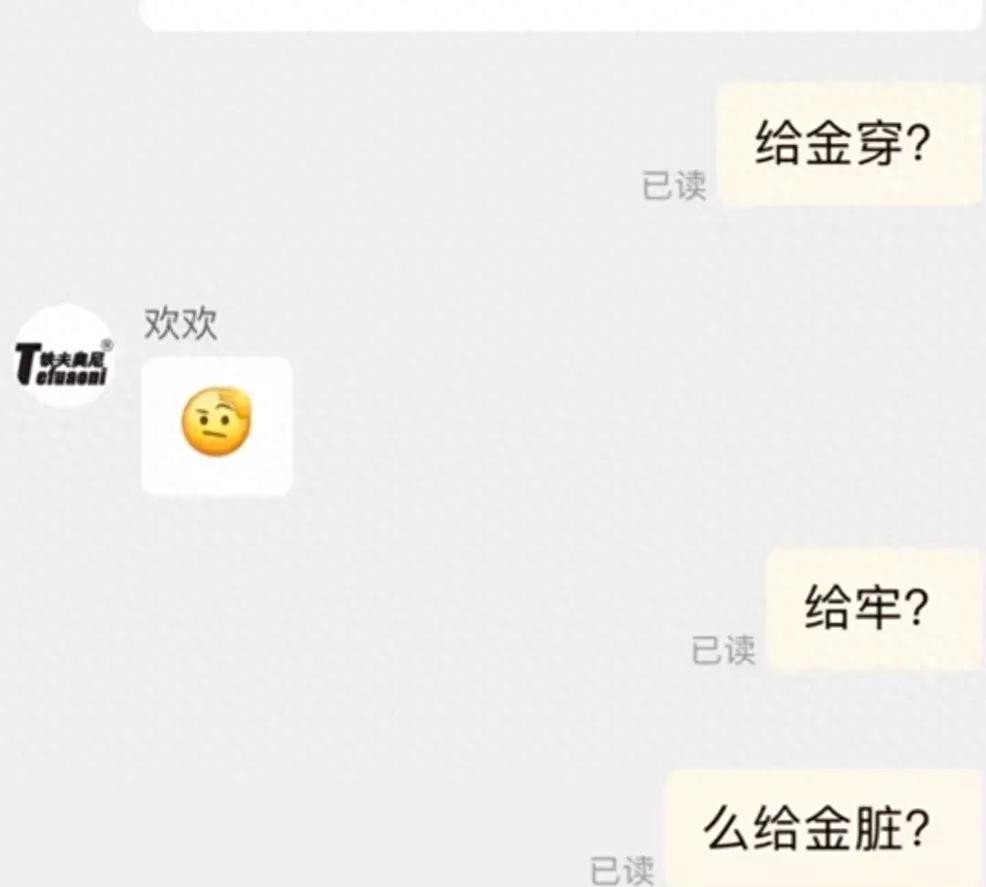Click 已读 status beside 么给金脏?

[622, 869]
